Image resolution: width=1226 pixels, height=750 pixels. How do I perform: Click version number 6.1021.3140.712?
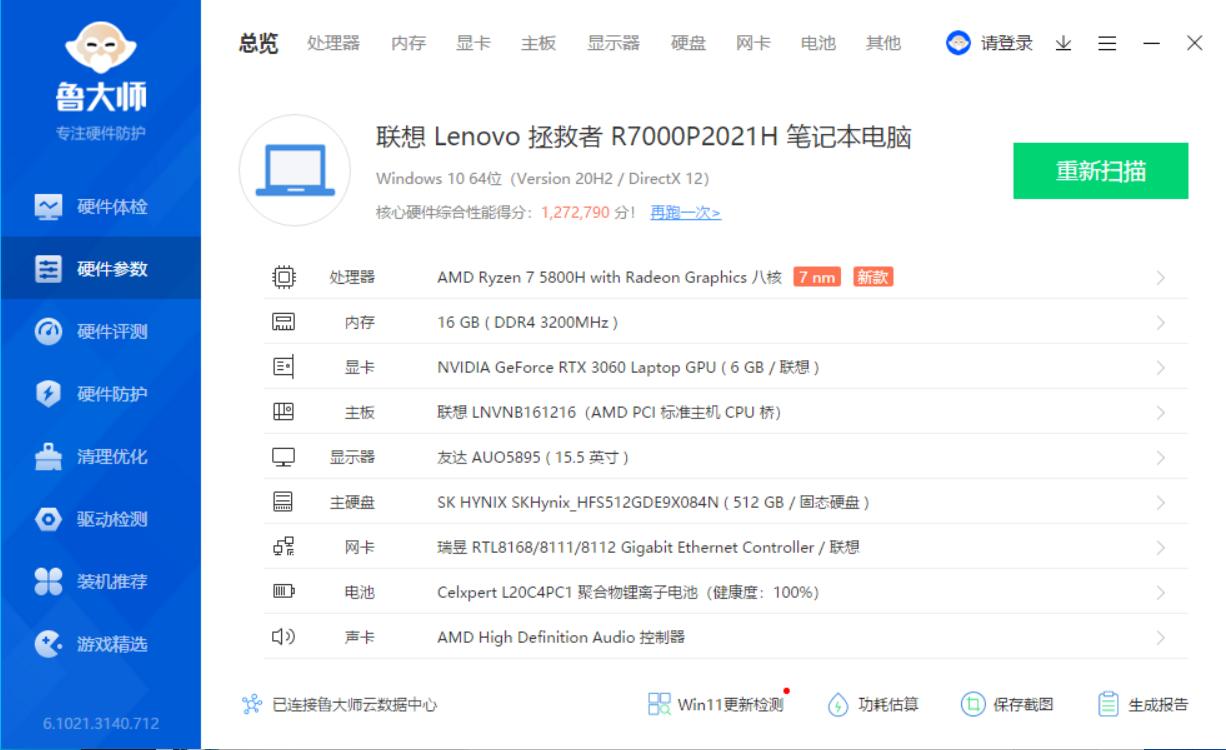click(x=100, y=723)
